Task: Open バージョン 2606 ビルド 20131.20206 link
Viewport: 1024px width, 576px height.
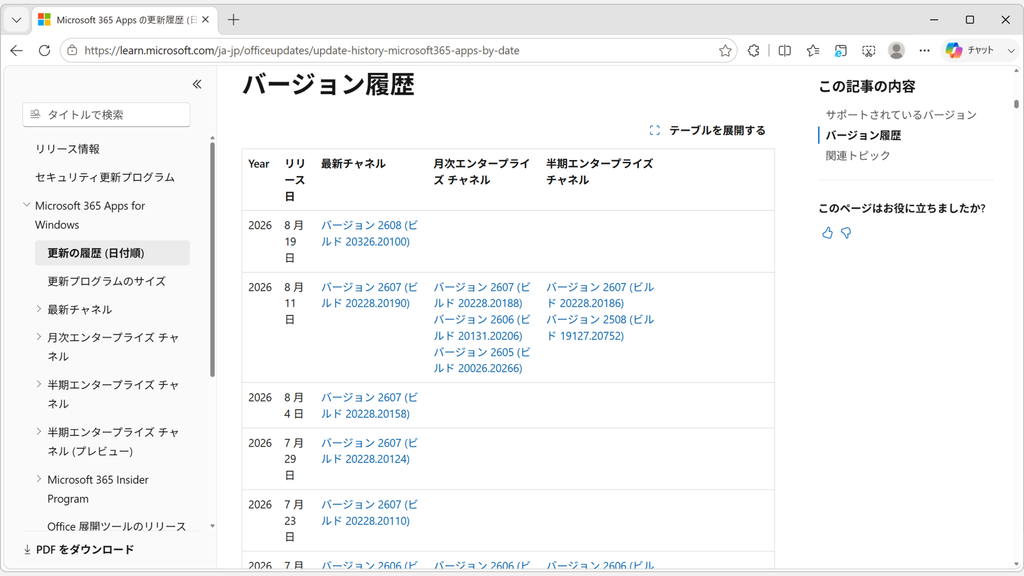Action: (x=482, y=328)
